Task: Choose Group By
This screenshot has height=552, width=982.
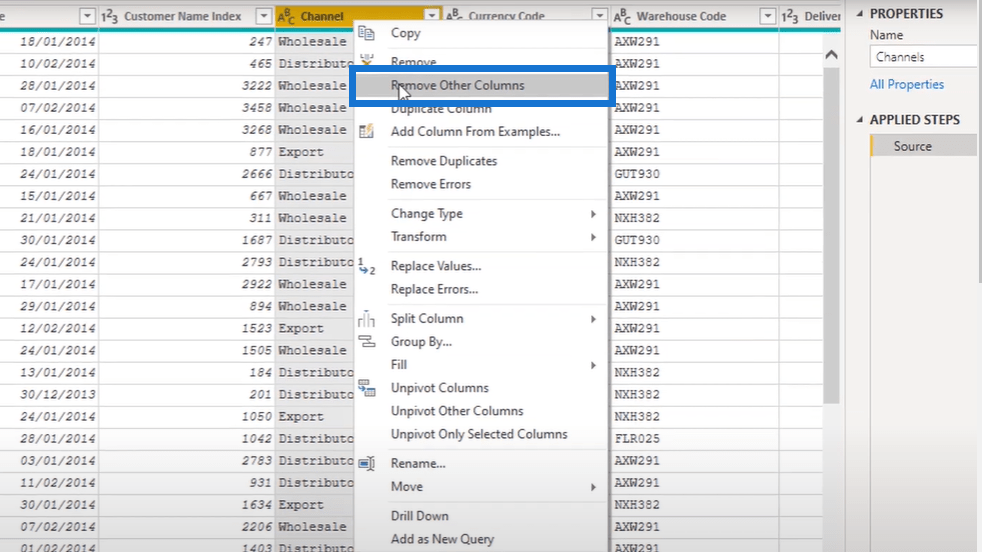Action: coord(481,342)
